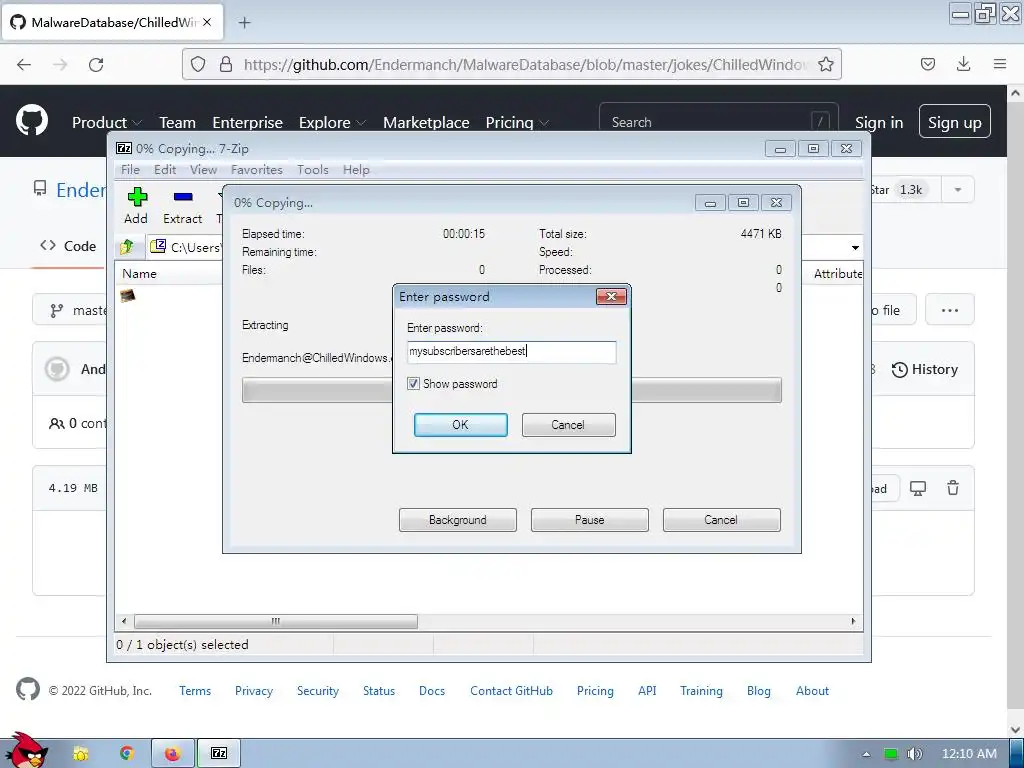Open the Team link in the GitHub header

tap(177, 122)
